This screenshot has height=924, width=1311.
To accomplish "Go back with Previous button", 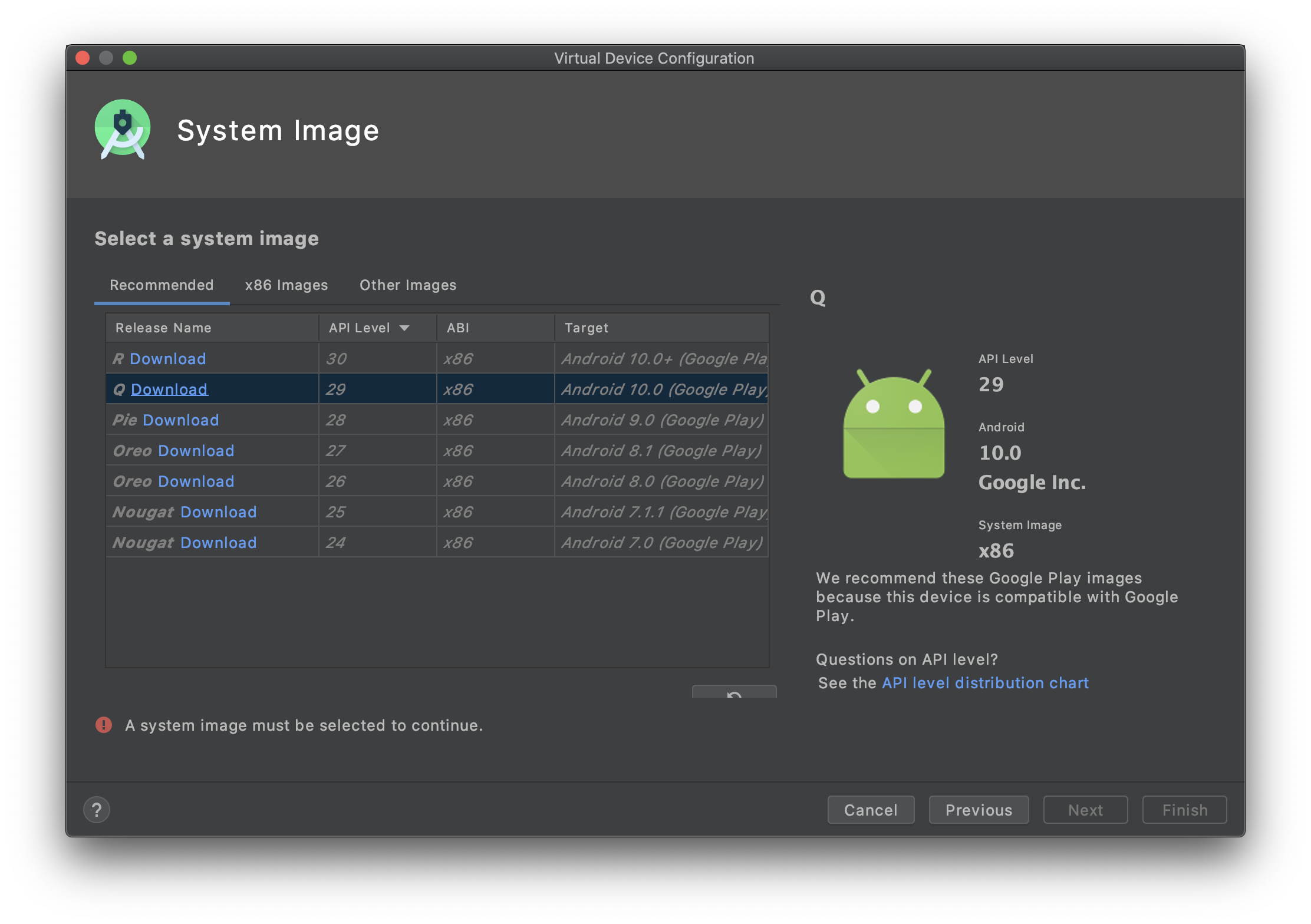I will [x=979, y=810].
